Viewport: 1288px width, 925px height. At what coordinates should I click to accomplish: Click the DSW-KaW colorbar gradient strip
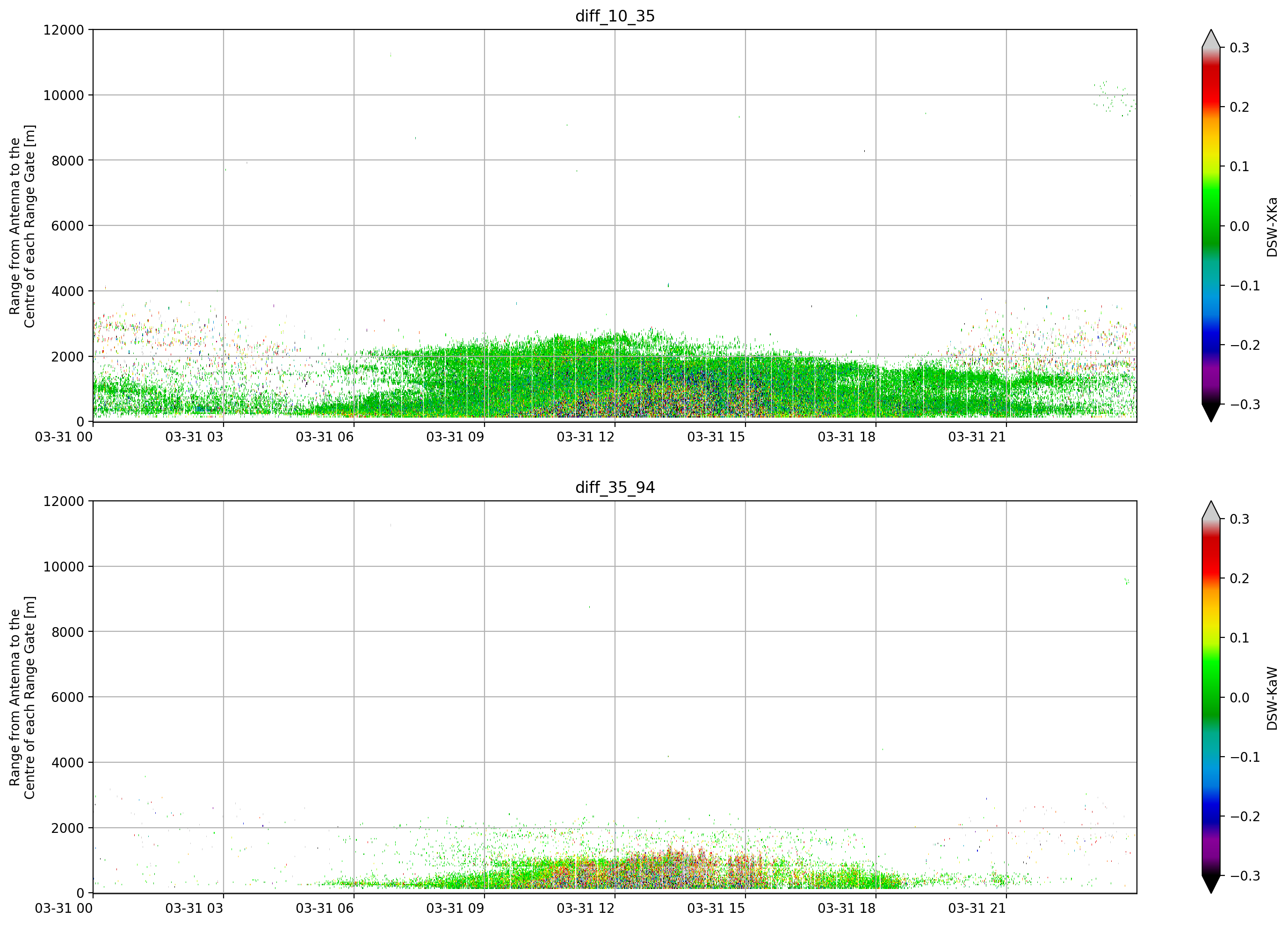point(1211,697)
